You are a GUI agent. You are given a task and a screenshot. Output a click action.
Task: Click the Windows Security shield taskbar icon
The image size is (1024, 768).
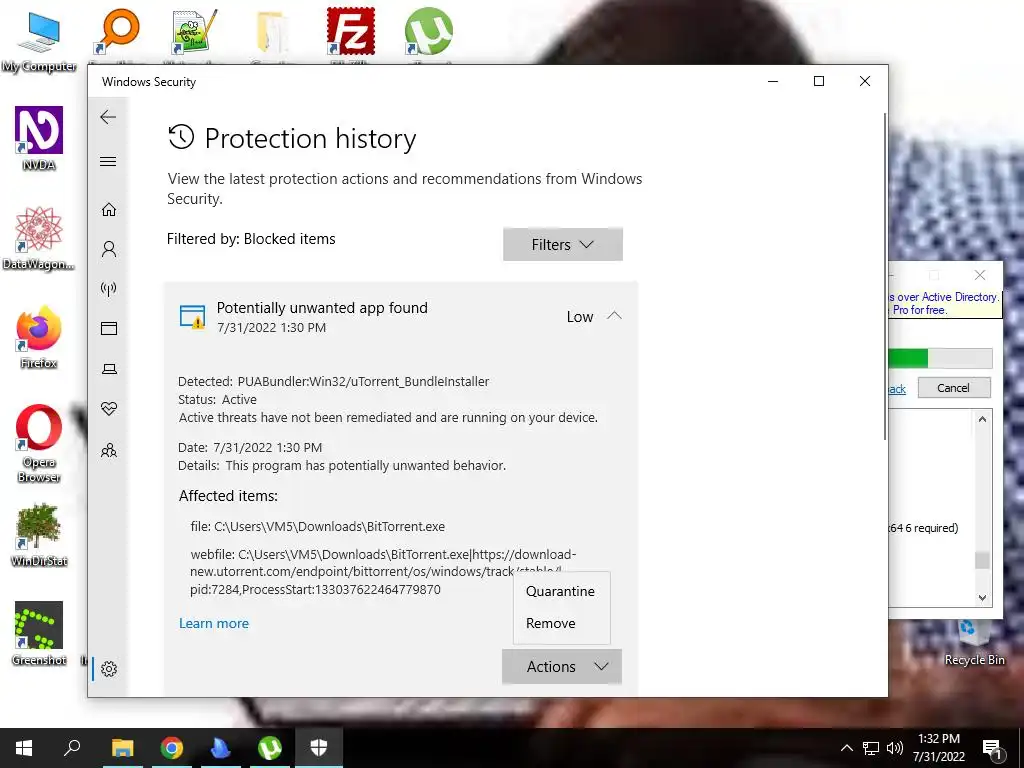(319, 748)
